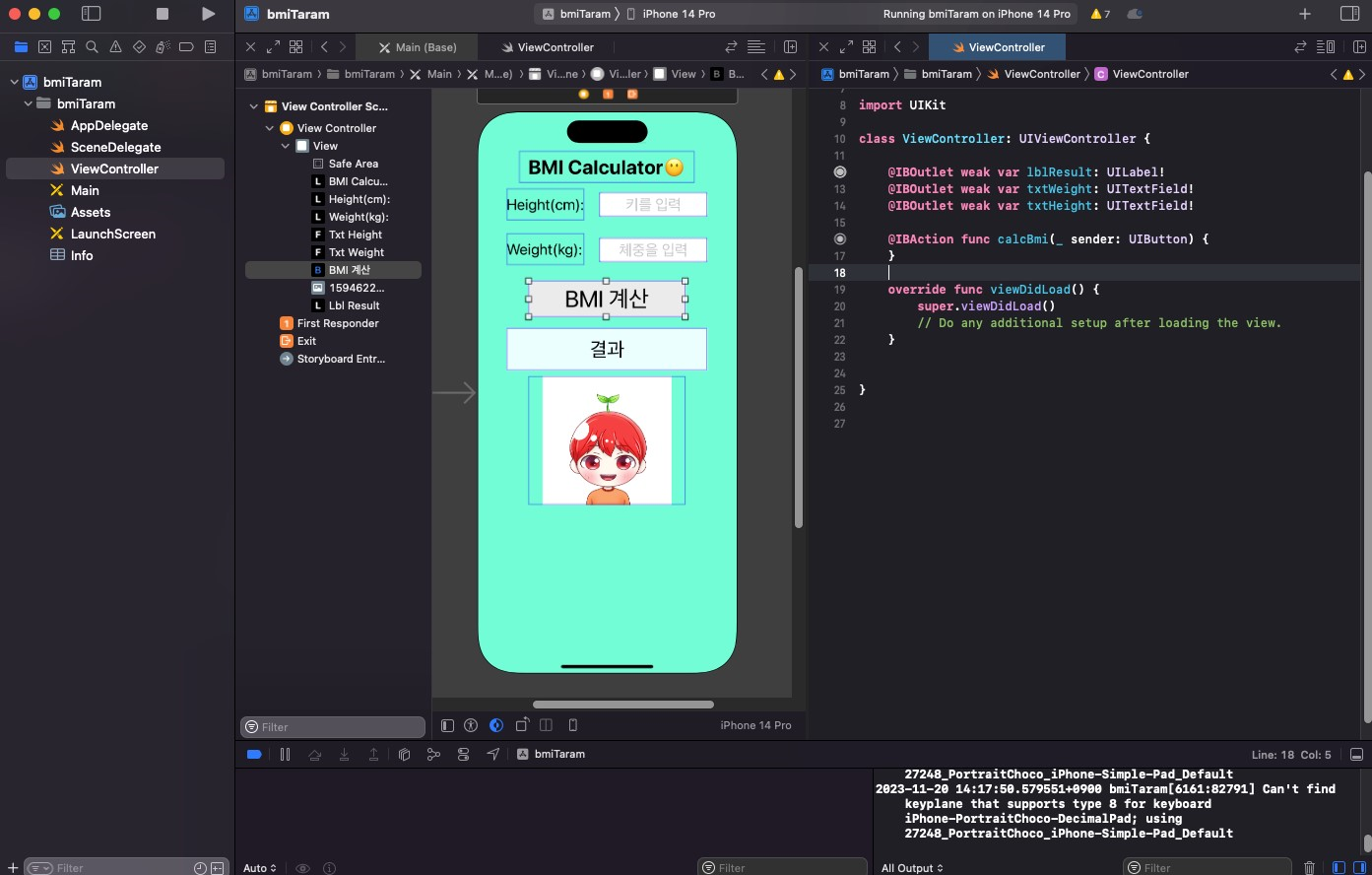Switch to the Main (Base) tab
1372x875 pixels.
tap(417, 47)
